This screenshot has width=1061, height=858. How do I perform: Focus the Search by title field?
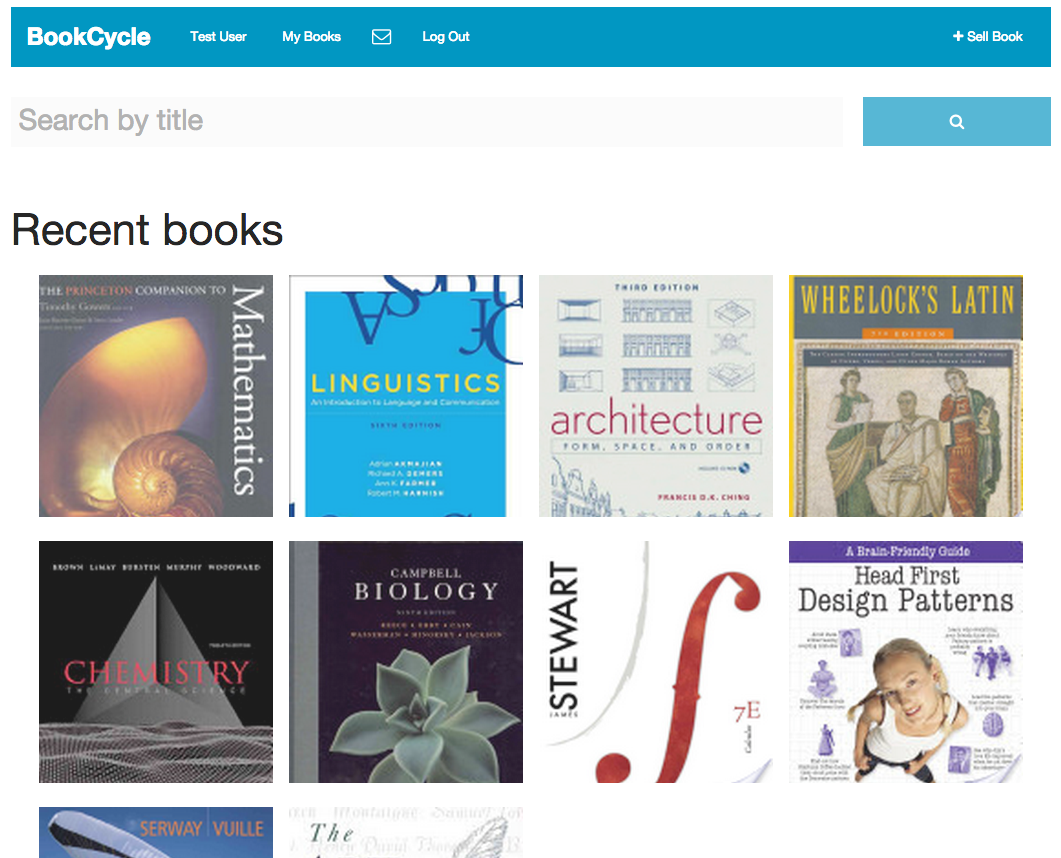[426, 121]
